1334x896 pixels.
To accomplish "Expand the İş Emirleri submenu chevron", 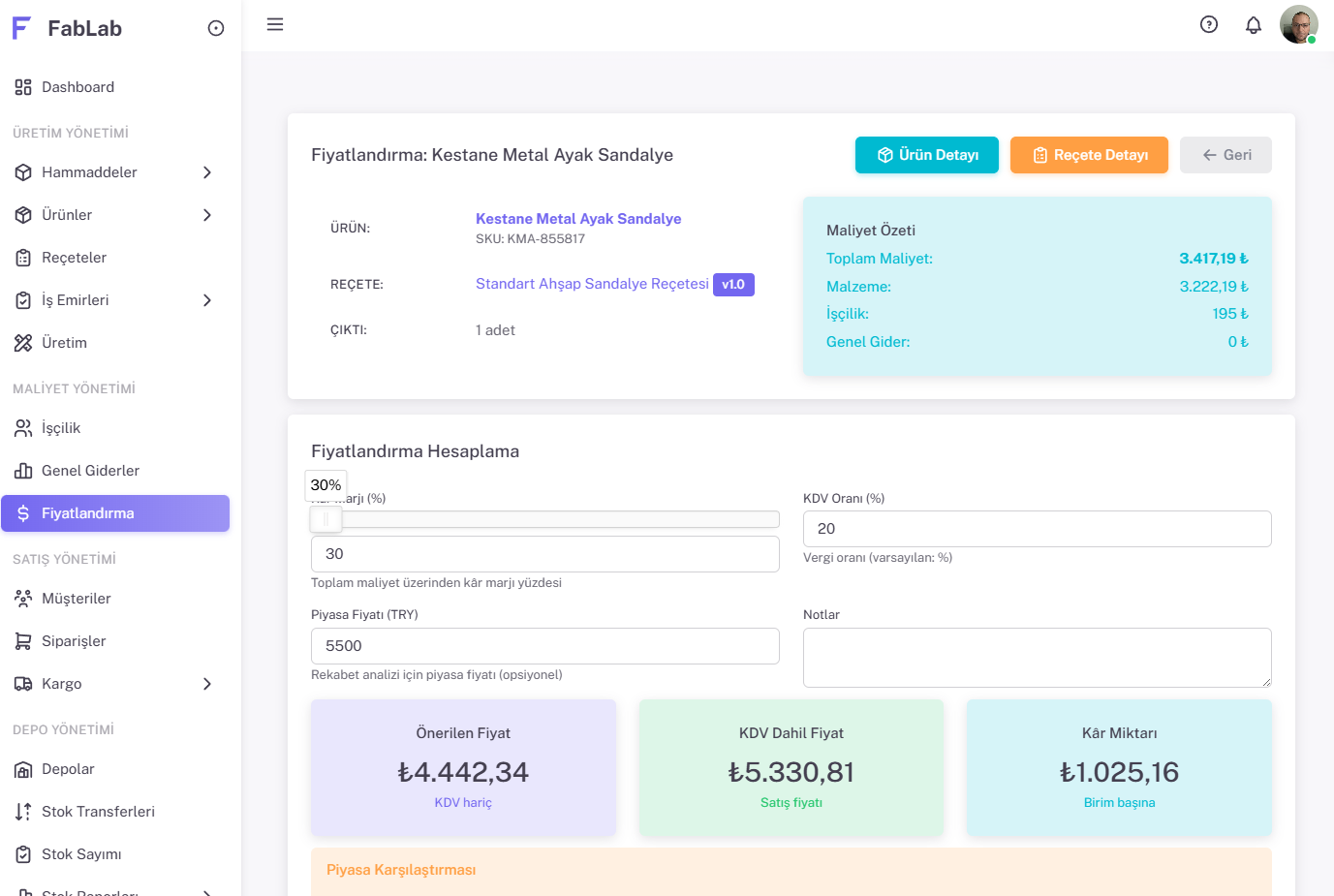I will pos(206,300).
